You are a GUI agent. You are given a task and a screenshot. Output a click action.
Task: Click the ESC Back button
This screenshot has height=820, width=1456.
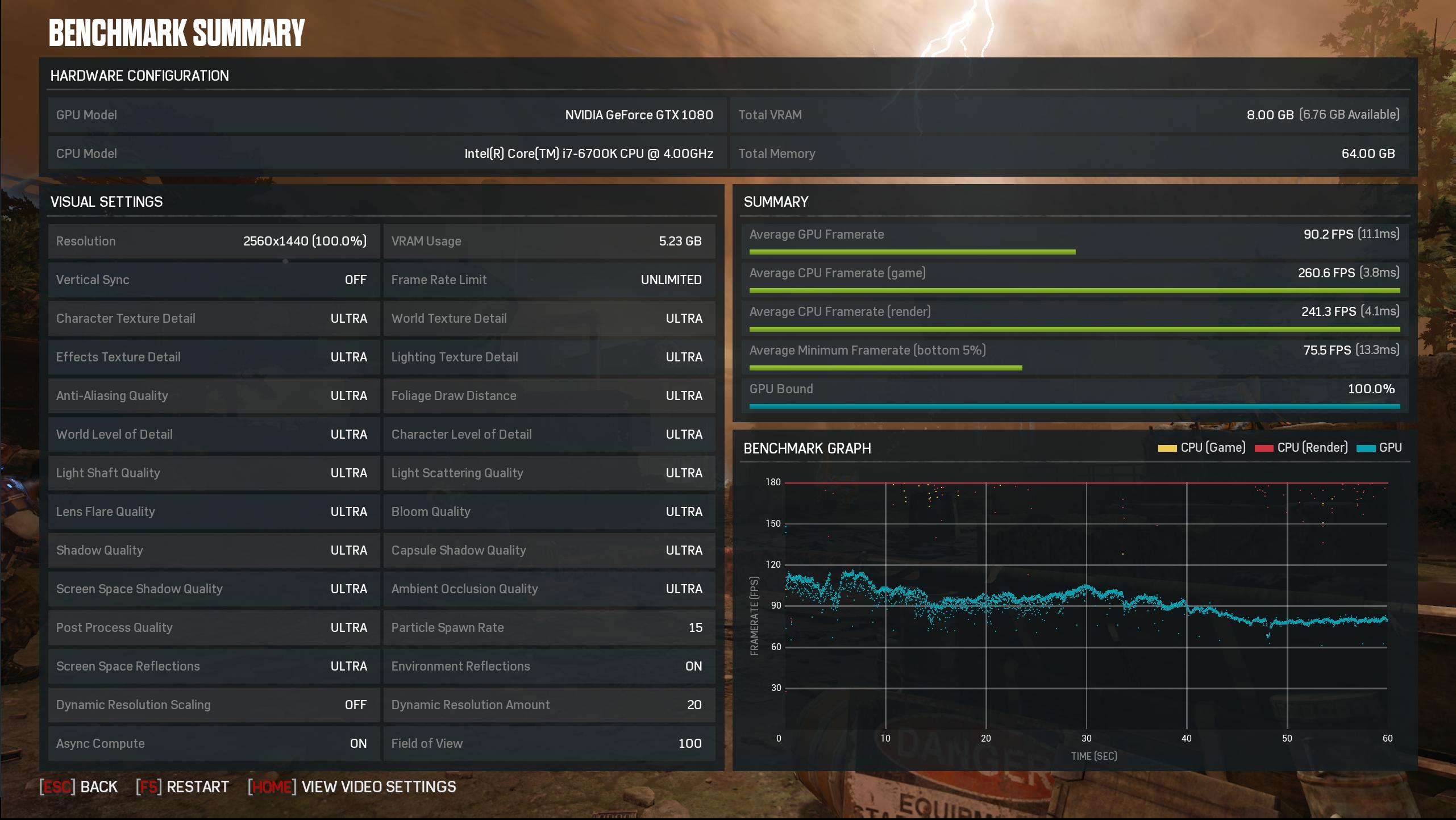[x=79, y=786]
